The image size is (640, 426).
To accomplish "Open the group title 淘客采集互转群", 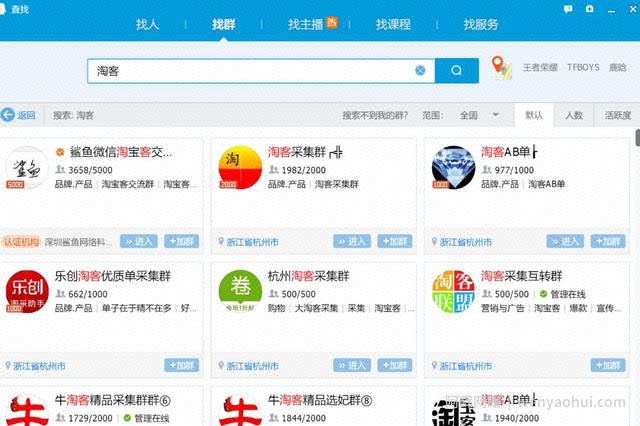I will point(522,276).
